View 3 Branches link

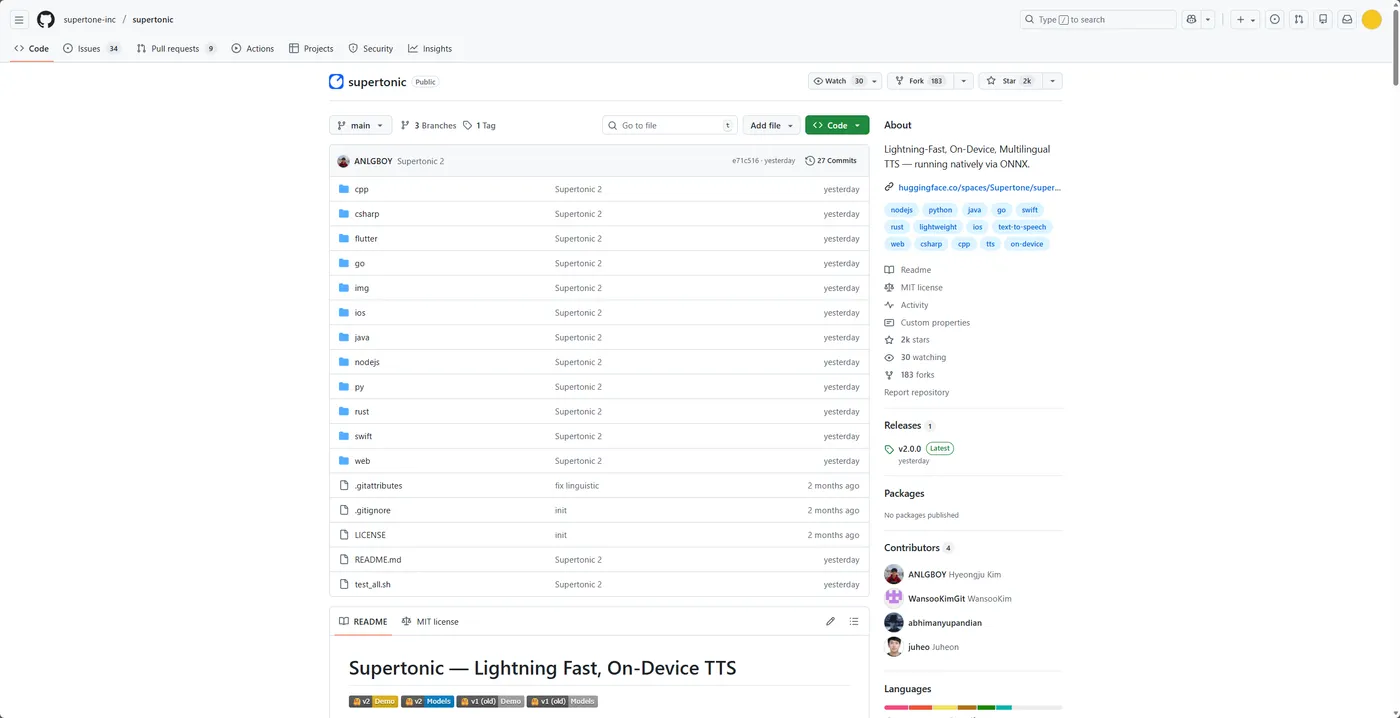(428, 125)
